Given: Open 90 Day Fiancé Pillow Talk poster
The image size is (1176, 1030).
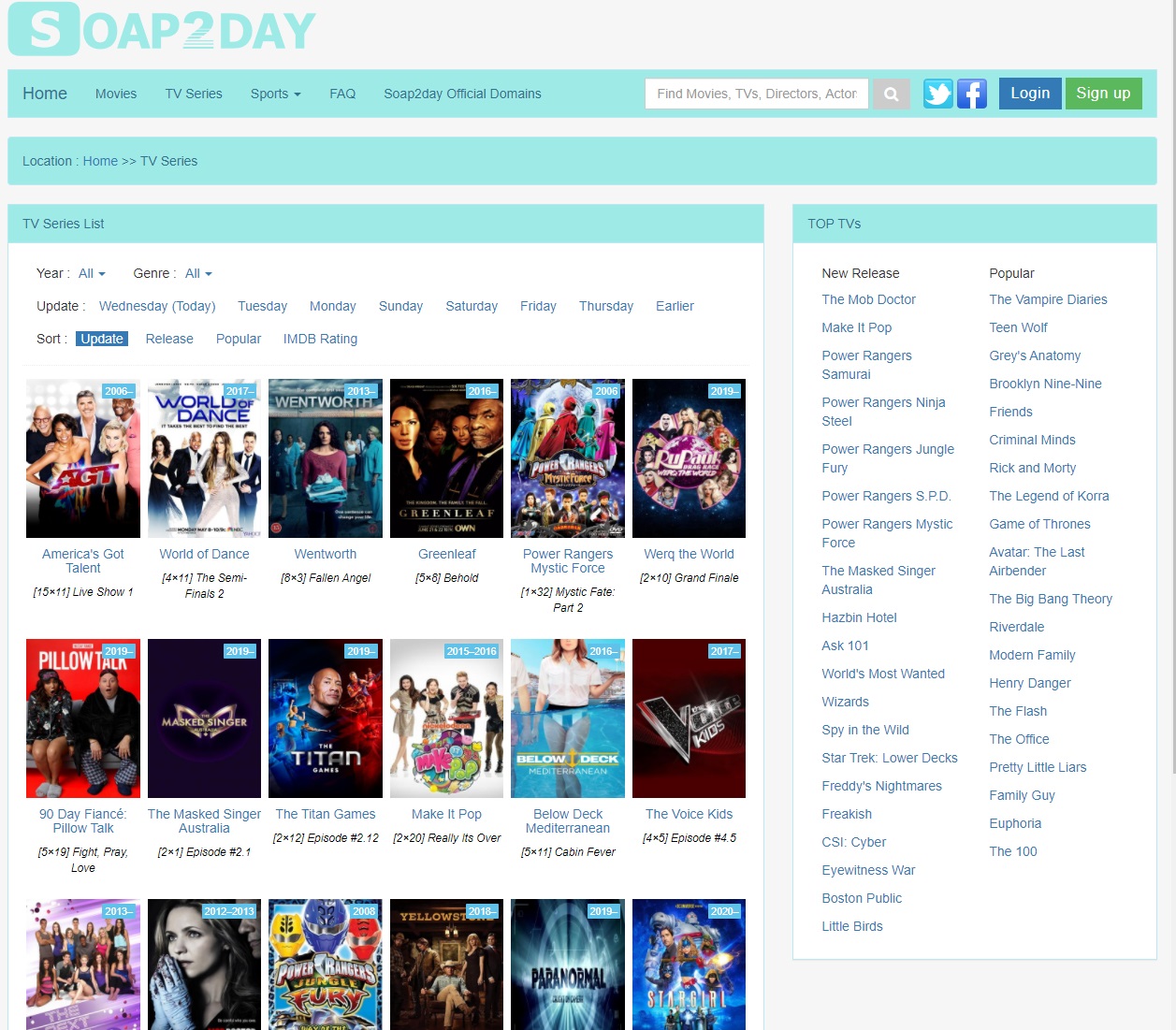Looking at the screenshot, I should coord(83,718).
